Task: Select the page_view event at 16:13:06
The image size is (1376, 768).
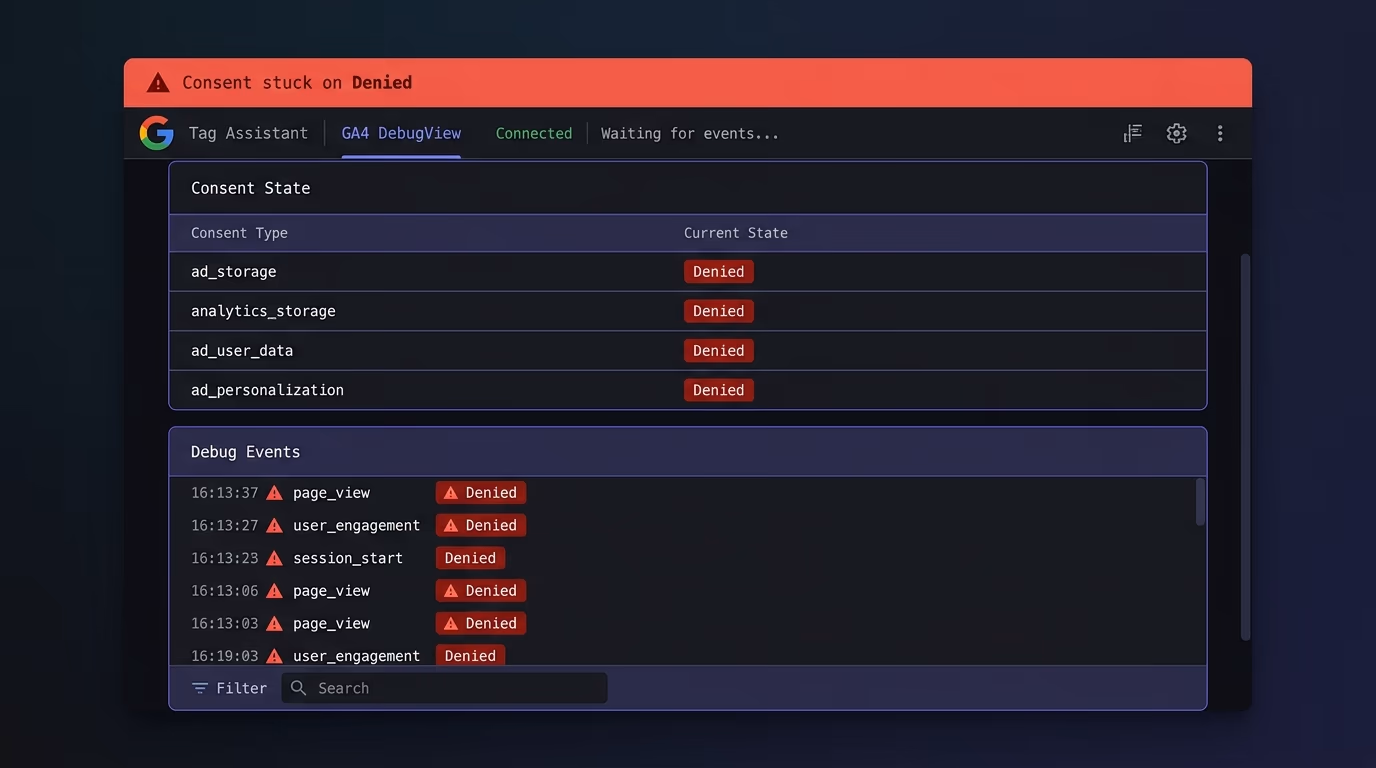Action: [331, 591]
